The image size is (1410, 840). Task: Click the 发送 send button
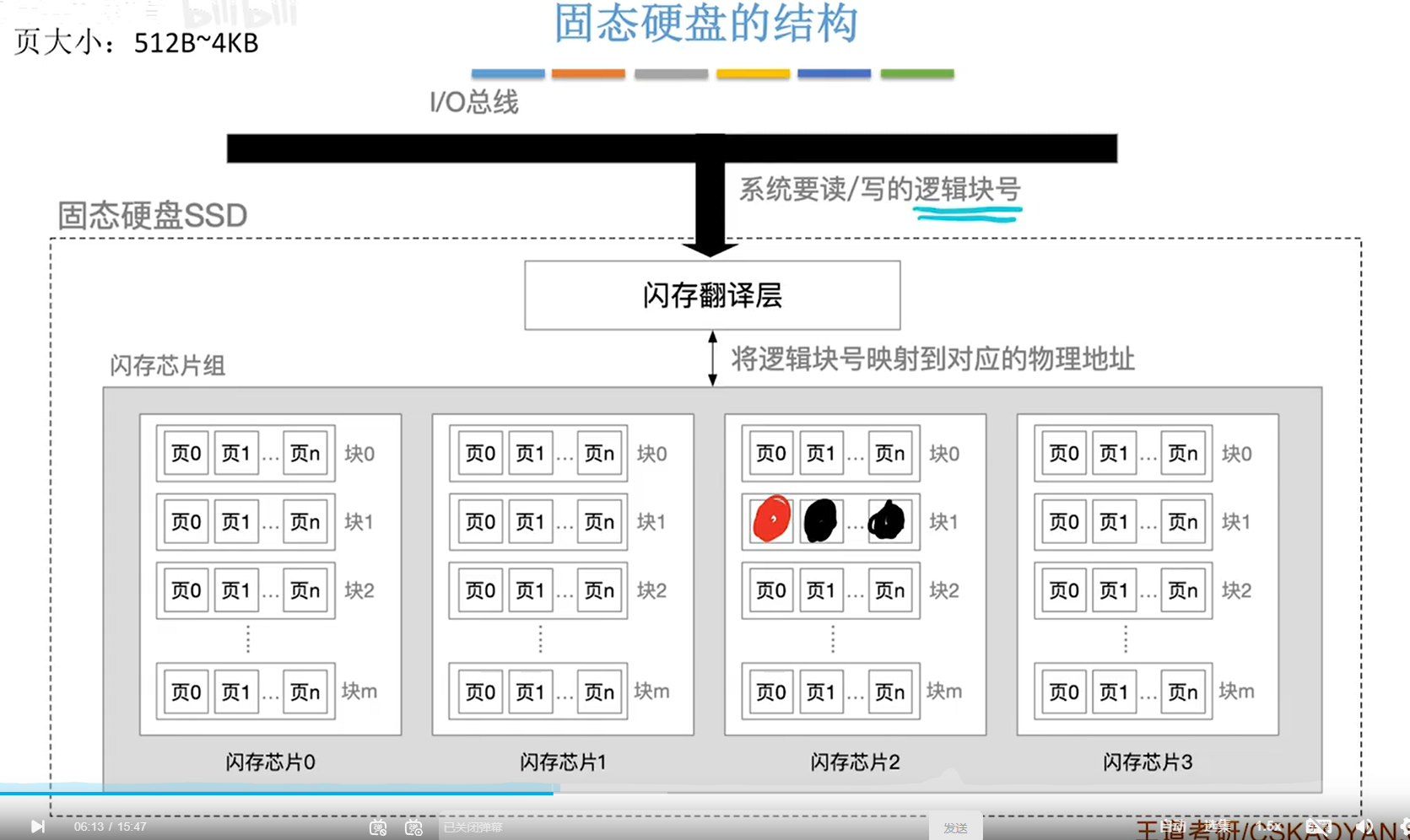click(955, 827)
